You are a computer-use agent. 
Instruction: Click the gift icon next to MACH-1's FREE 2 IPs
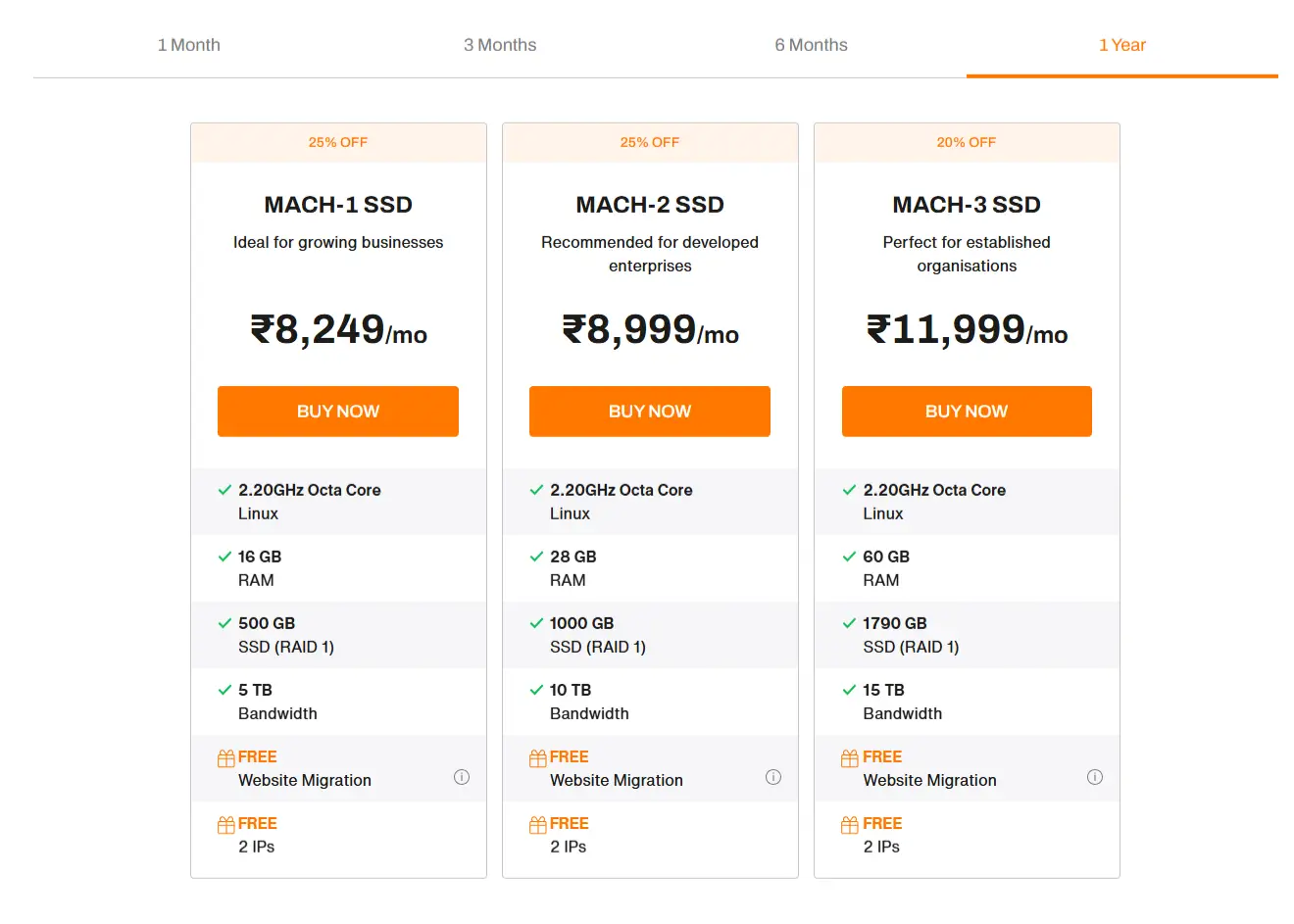click(x=224, y=823)
